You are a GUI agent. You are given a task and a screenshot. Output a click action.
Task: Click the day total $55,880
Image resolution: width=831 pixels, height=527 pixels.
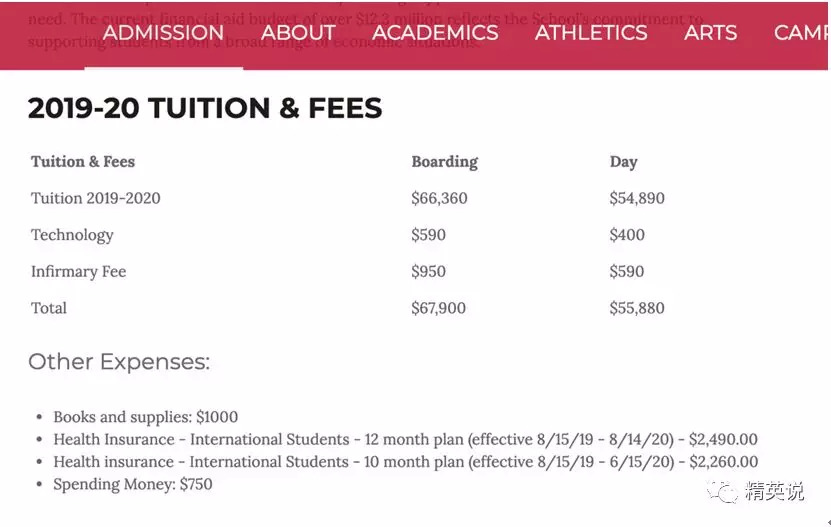tap(637, 308)
